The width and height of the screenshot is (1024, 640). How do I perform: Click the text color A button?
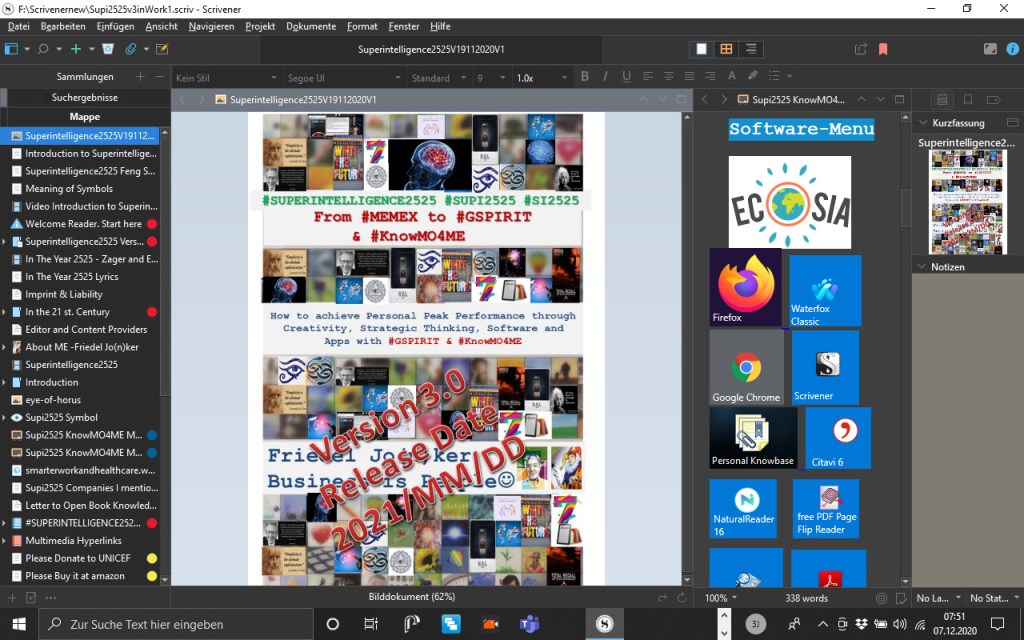point(731,77)
